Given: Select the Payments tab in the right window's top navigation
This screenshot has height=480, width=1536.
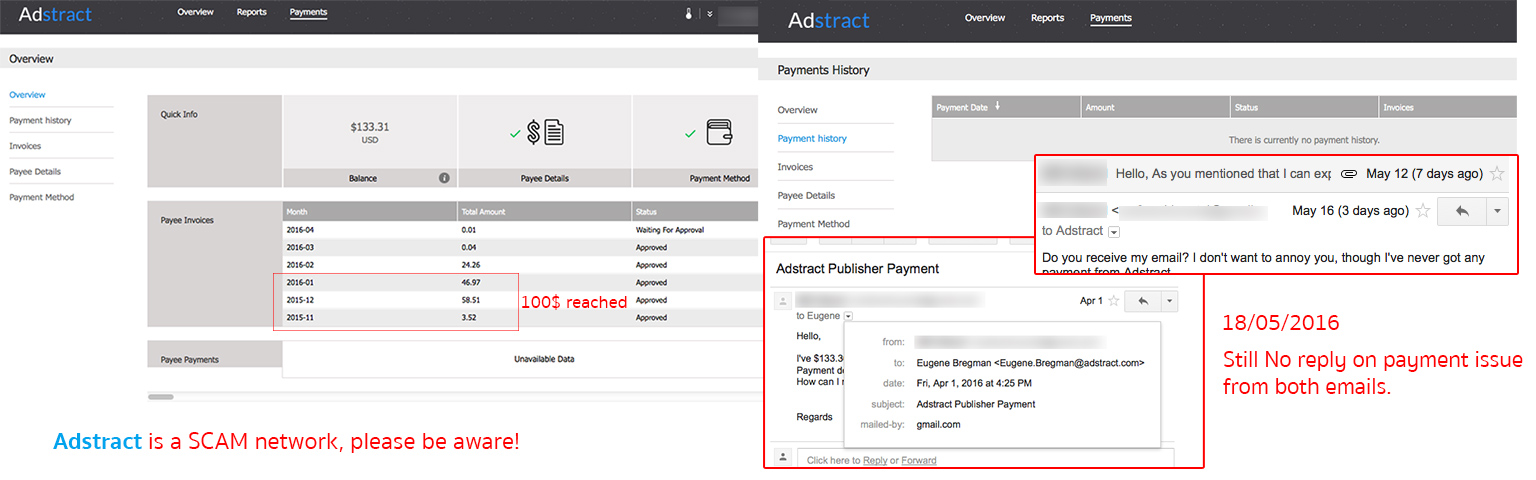Looking at the screenshot, I should click(1111, 18).
